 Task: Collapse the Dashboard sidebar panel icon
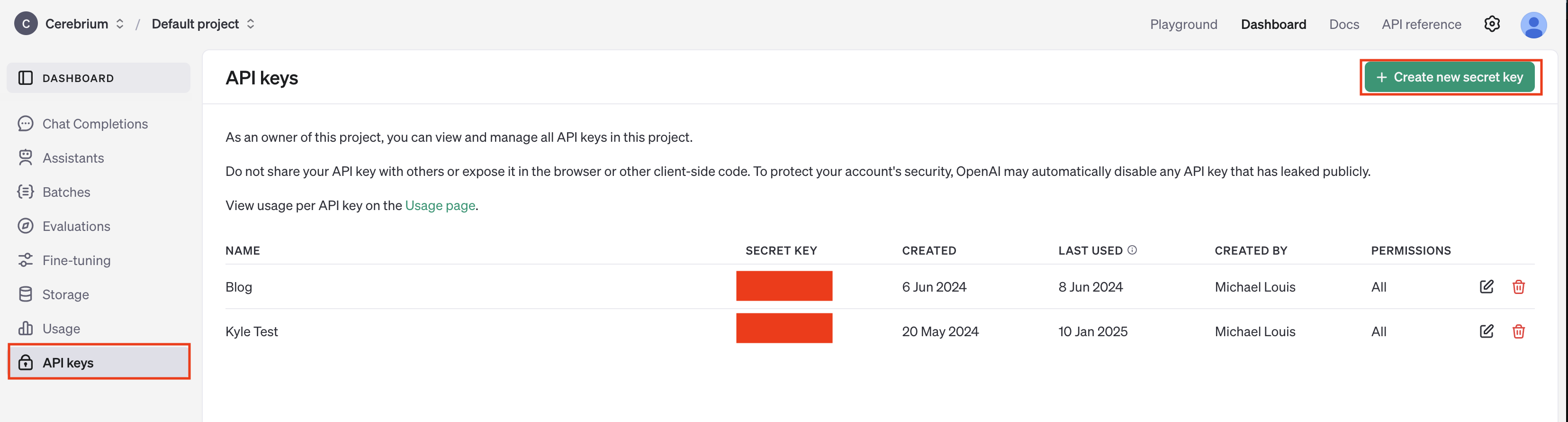[26, 78]
